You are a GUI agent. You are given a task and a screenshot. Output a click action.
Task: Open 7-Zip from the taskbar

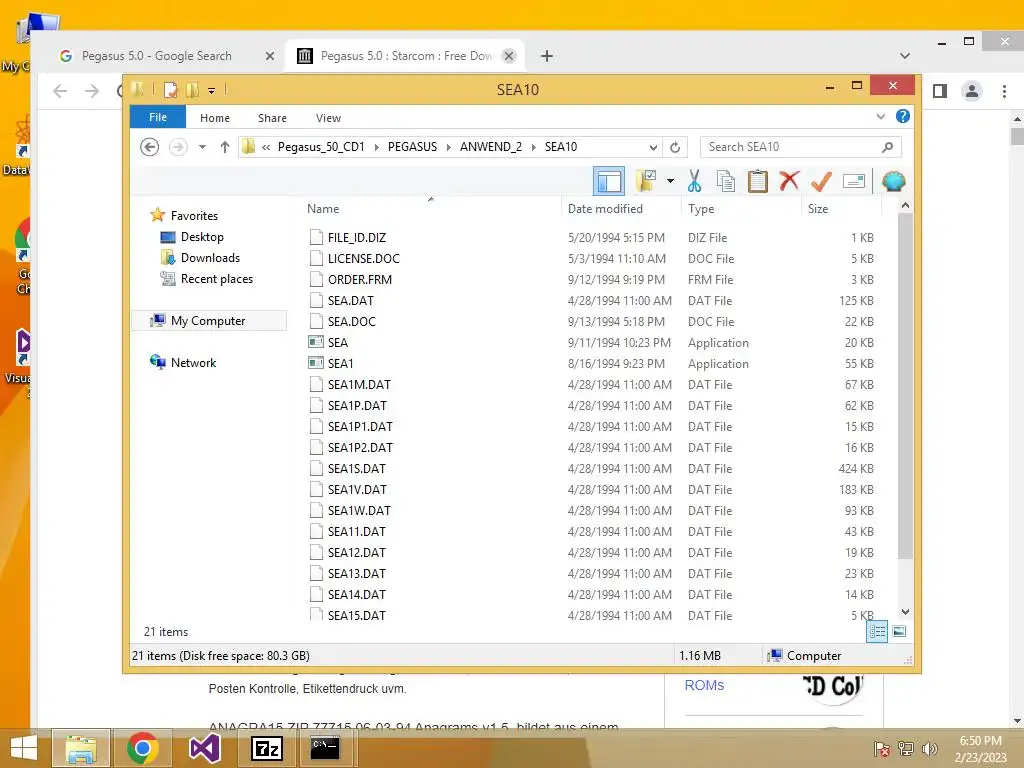click(266, 748)
